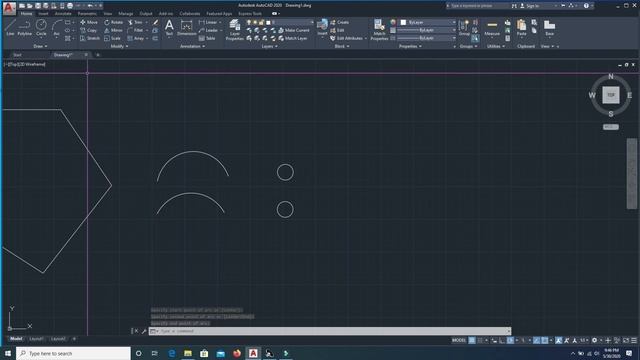Switch to the Manage ribbon tab
640x360 pixels.
click(126, 13)
